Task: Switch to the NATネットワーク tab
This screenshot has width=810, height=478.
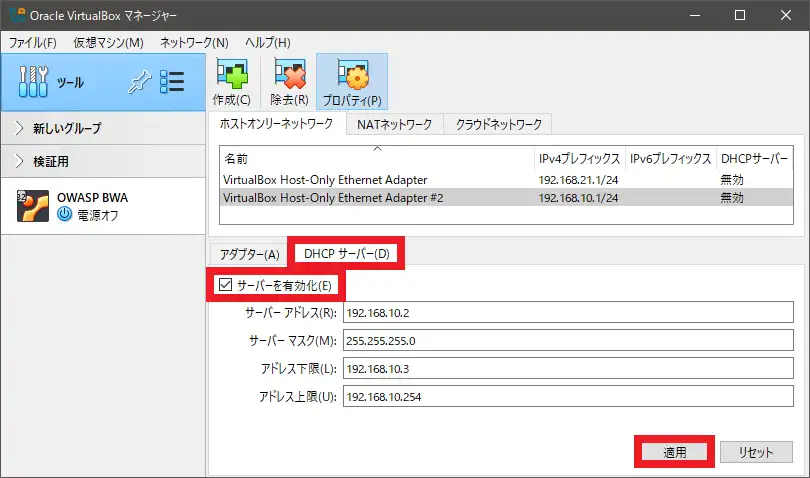Action: (395, 125)
